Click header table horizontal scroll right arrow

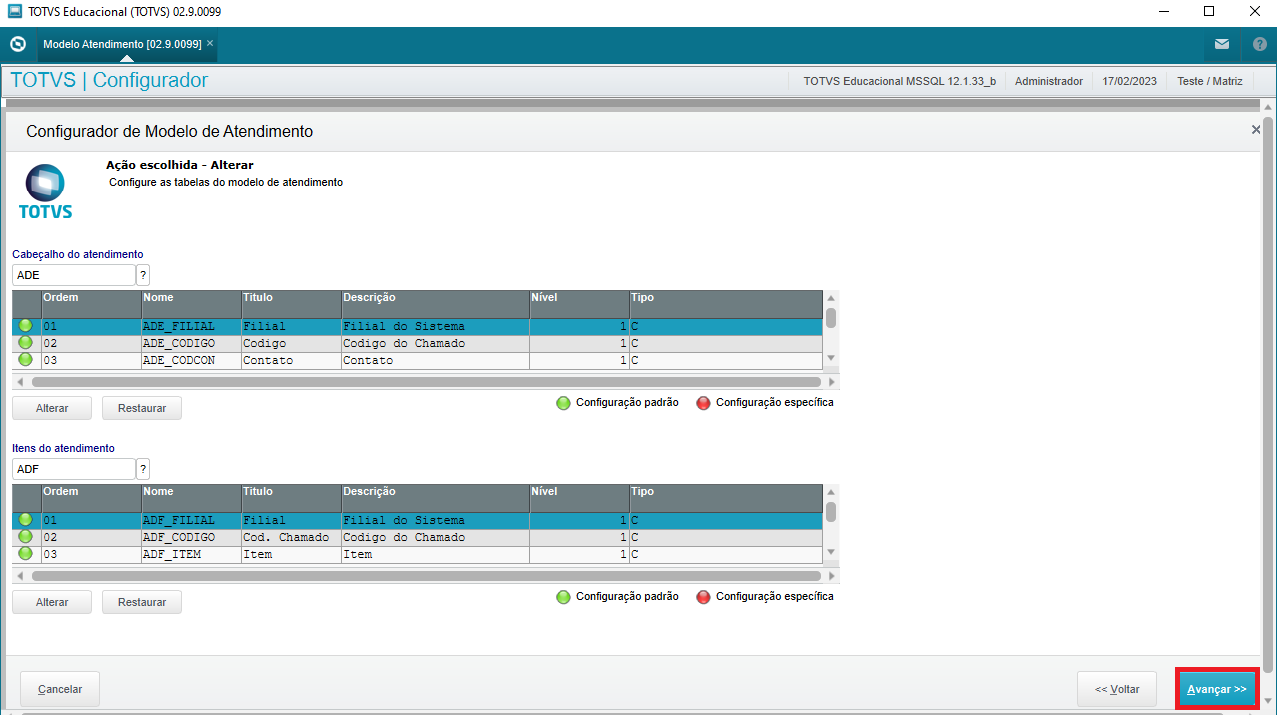(832, 382)
